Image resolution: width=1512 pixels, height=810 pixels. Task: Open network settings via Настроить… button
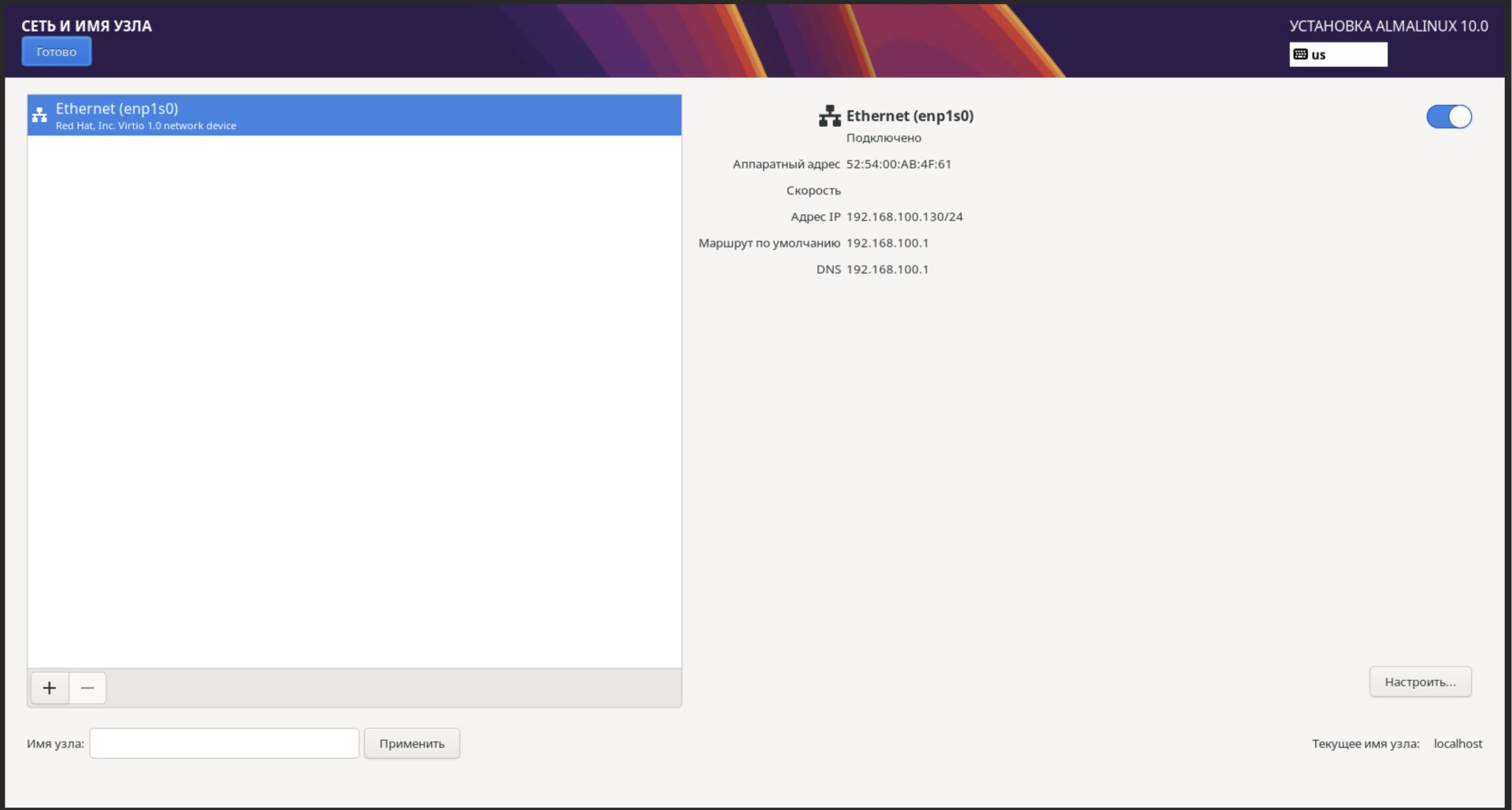[x=1420, y=682]
